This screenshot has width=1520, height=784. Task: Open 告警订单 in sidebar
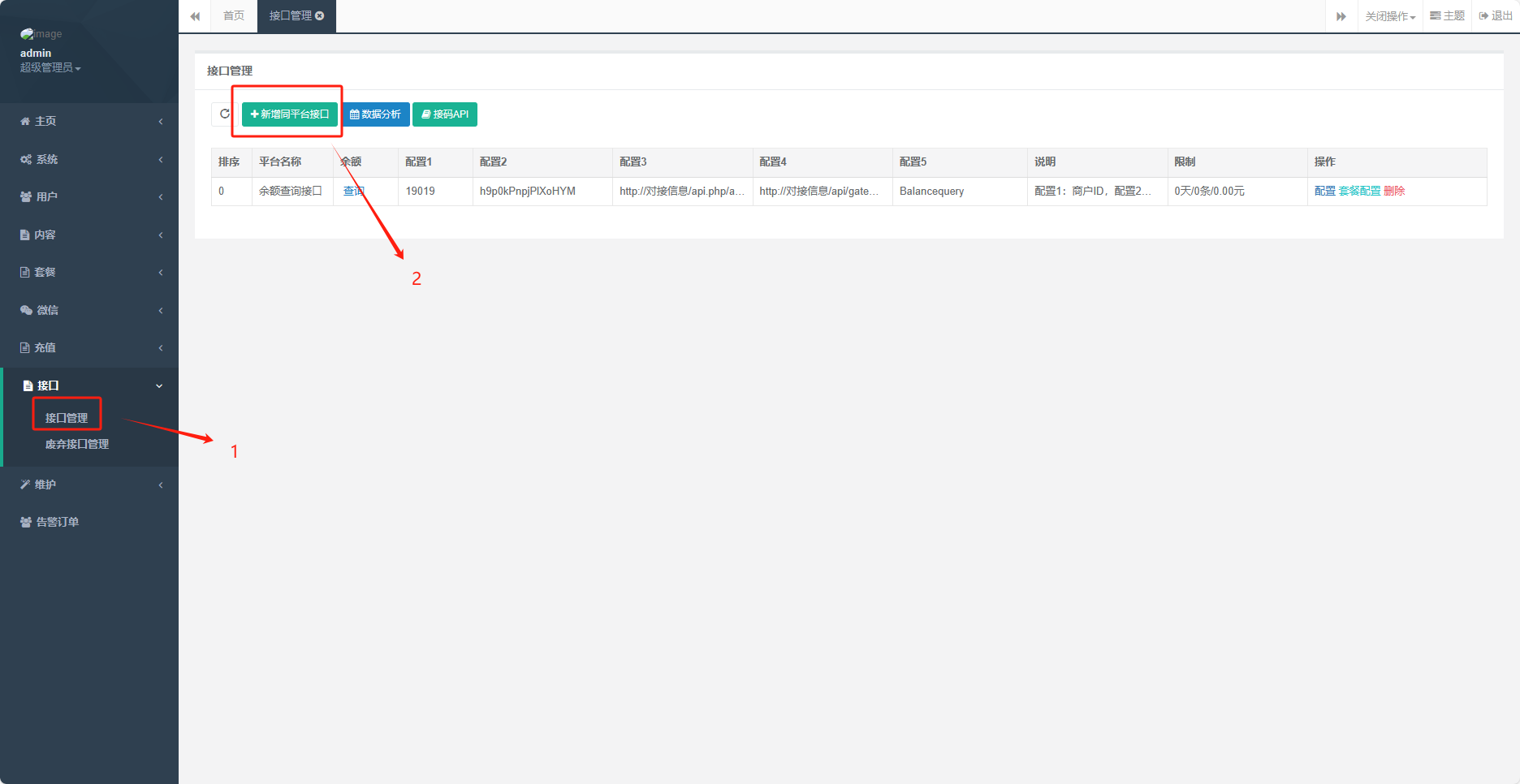[x=57, y=523]
